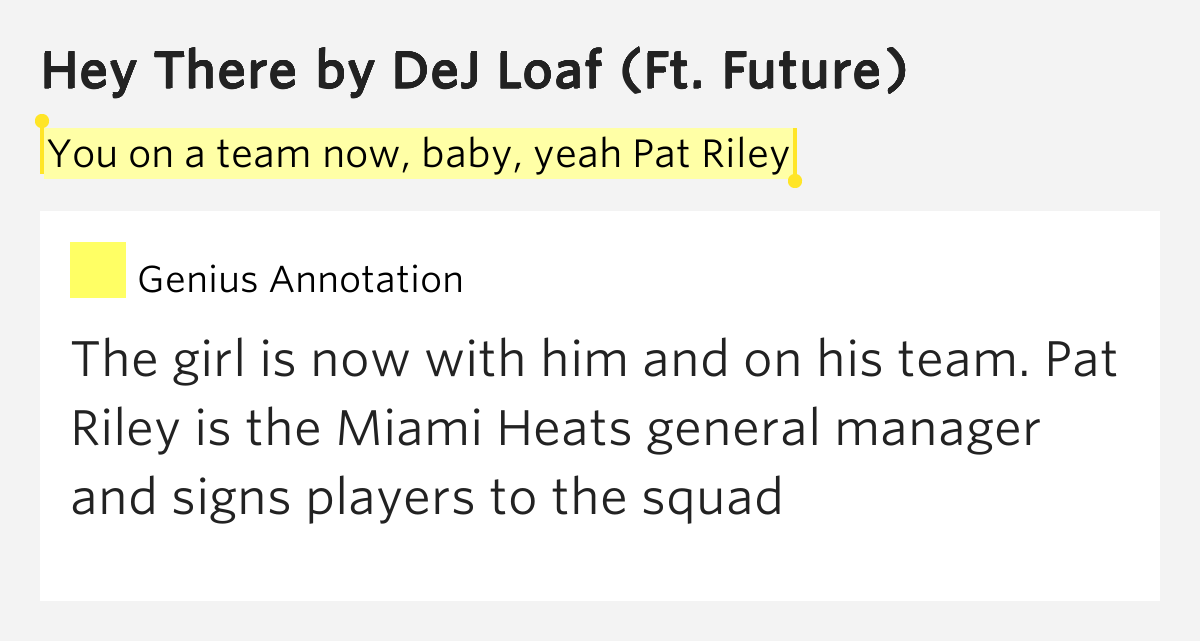Click the Hey There song title heading

pos(474,70)
